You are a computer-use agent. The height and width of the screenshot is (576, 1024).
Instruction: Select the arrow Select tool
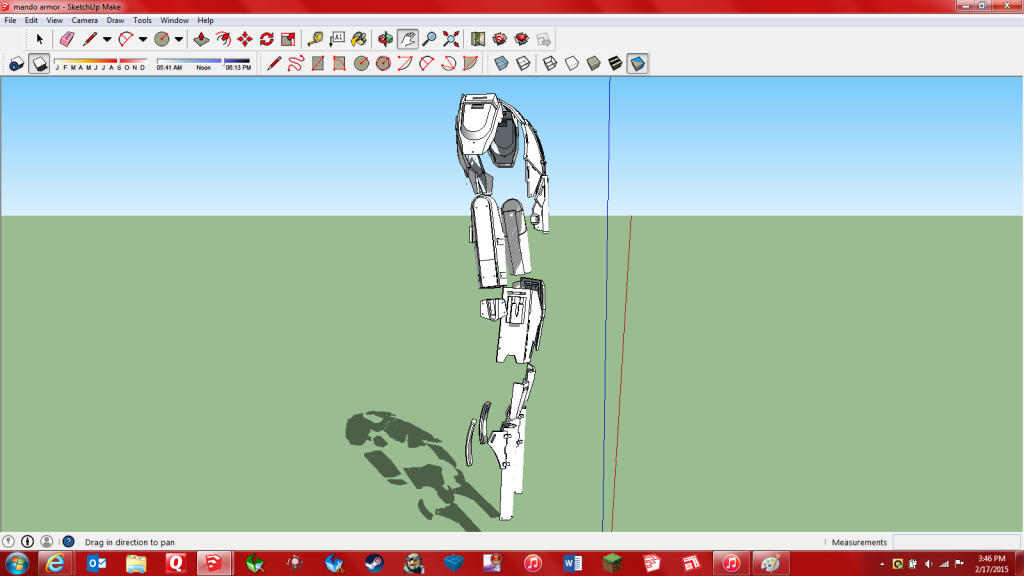39,39
